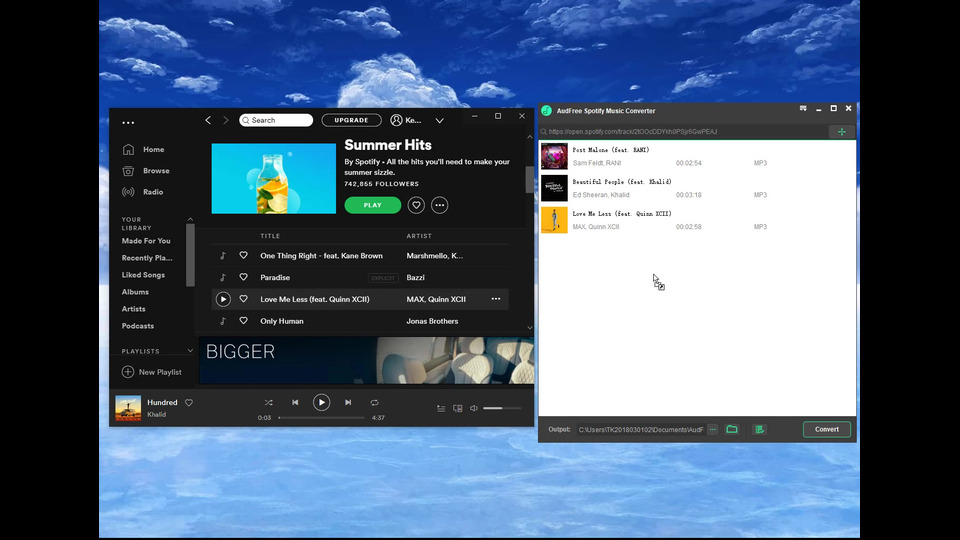The image size is (960, 540).
Task: Change output path with AudFree ellipsis button
Action: [x=713, y=429]
